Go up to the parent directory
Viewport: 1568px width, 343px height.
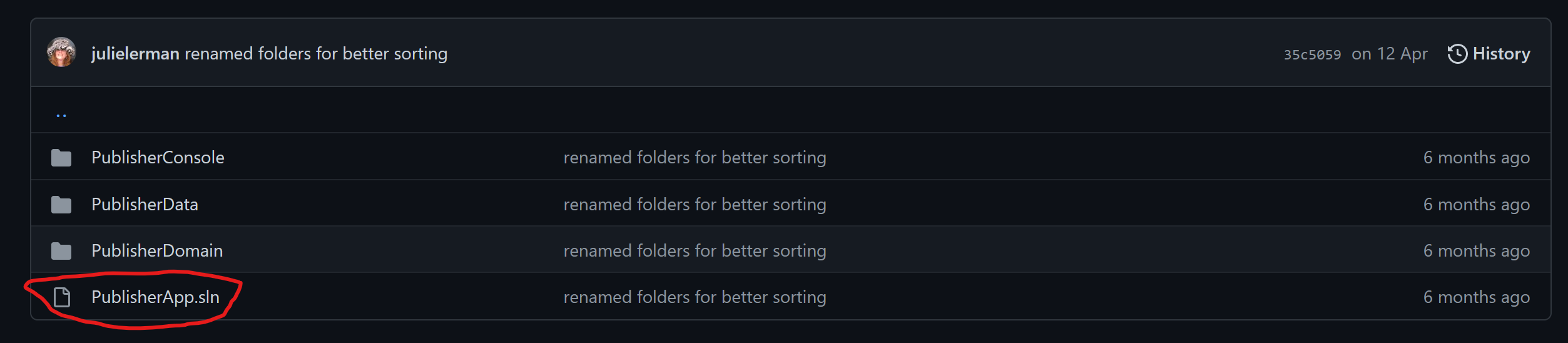pos(61,114)
